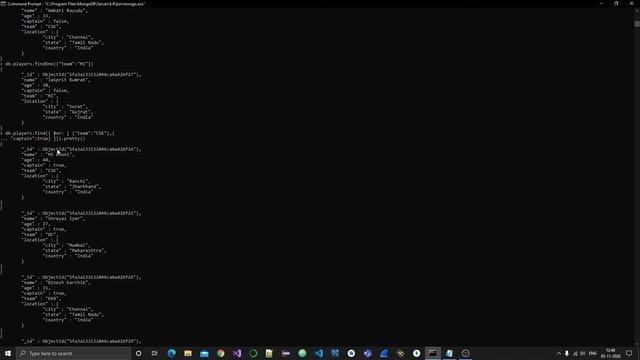
Task: Click the state value 'Gujrat'
Action: pyautogui.click(x=81, y=112)
